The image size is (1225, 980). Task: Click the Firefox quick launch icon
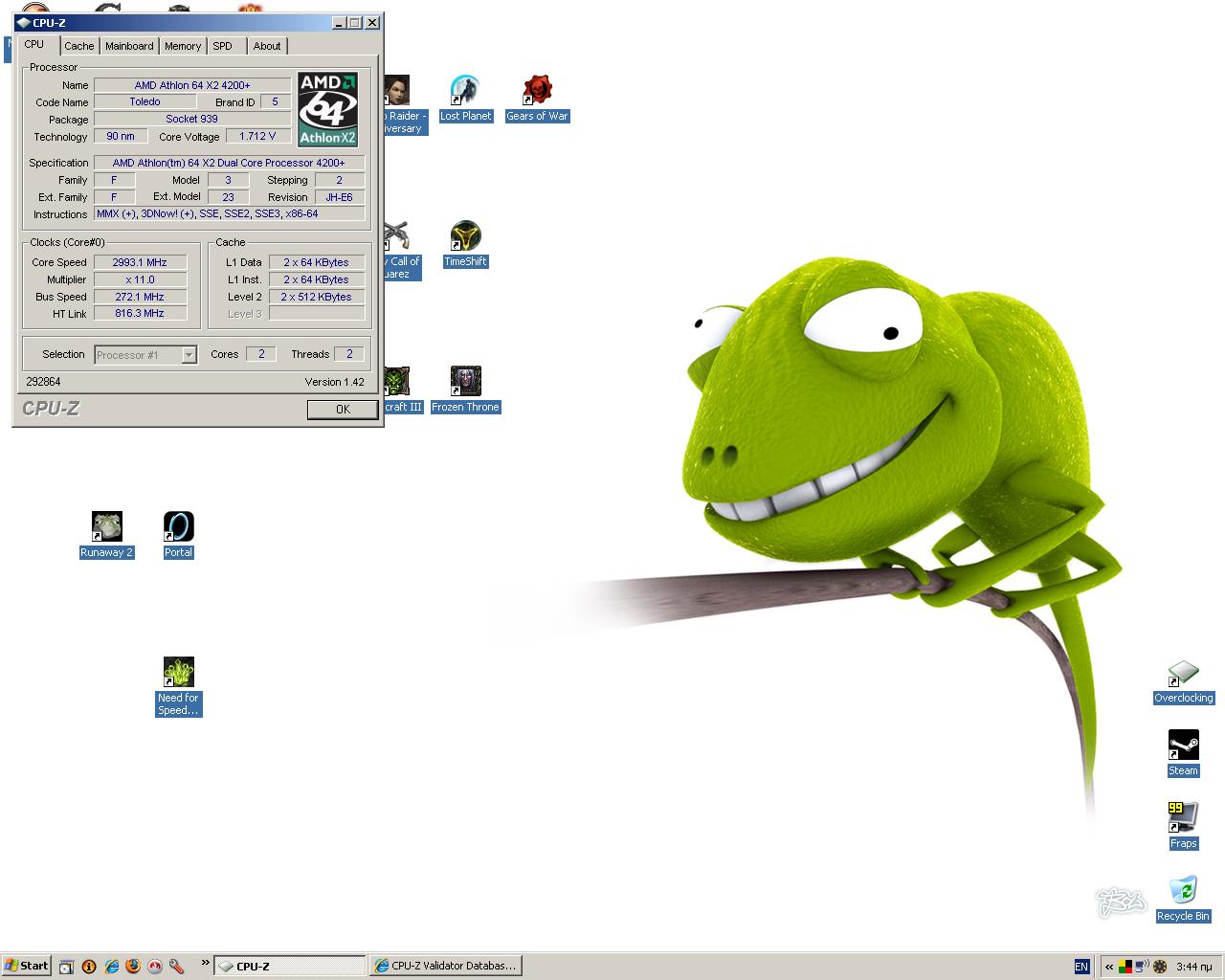pos(133,967)
